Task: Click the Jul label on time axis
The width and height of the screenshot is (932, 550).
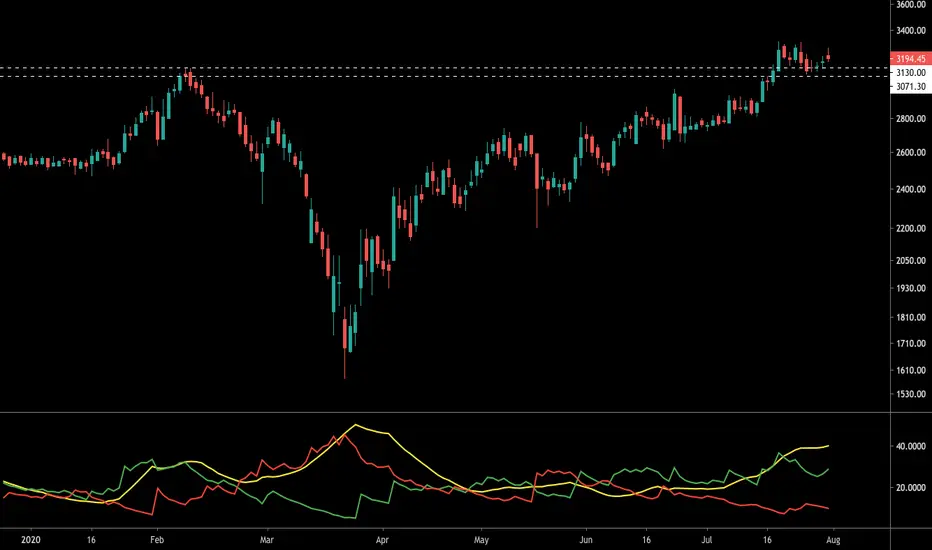Action: pos(707,540)
